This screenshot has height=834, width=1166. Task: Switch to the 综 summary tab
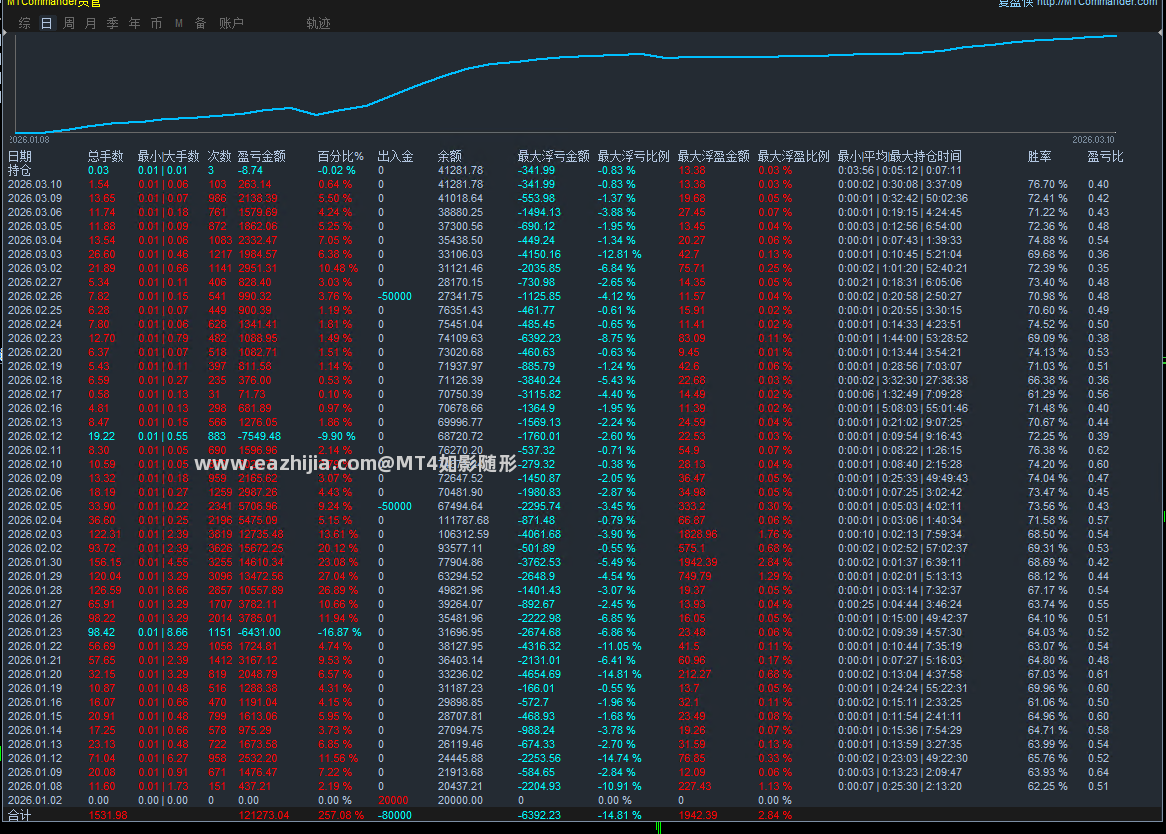(x=25, y=24)
